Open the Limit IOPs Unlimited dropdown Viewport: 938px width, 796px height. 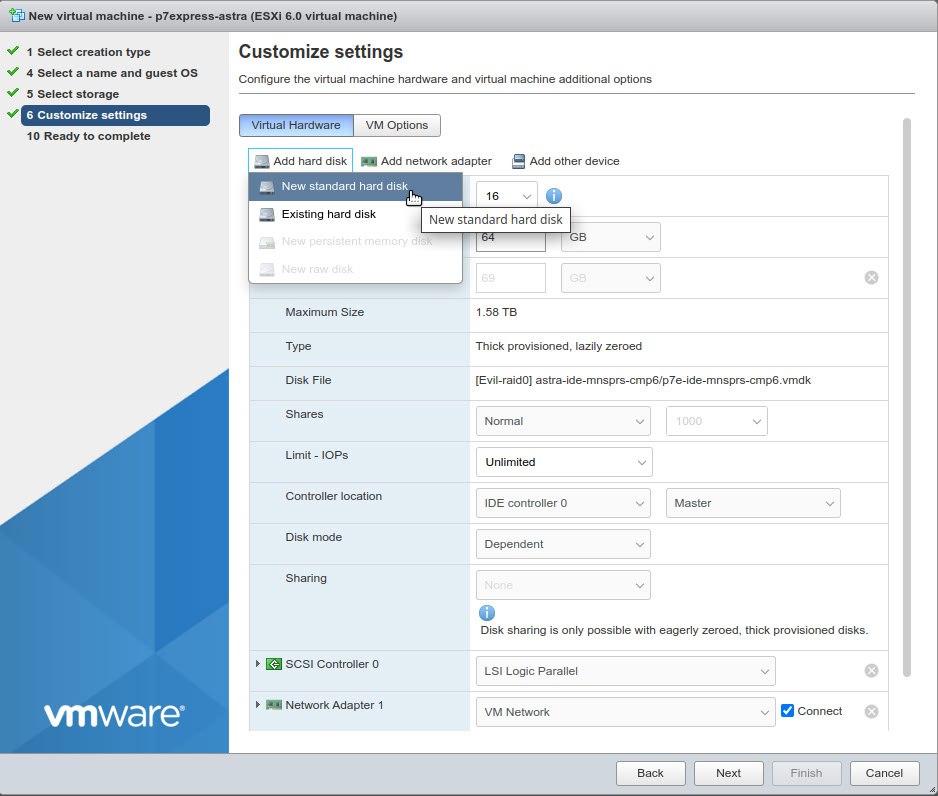(x=564, y=462)
